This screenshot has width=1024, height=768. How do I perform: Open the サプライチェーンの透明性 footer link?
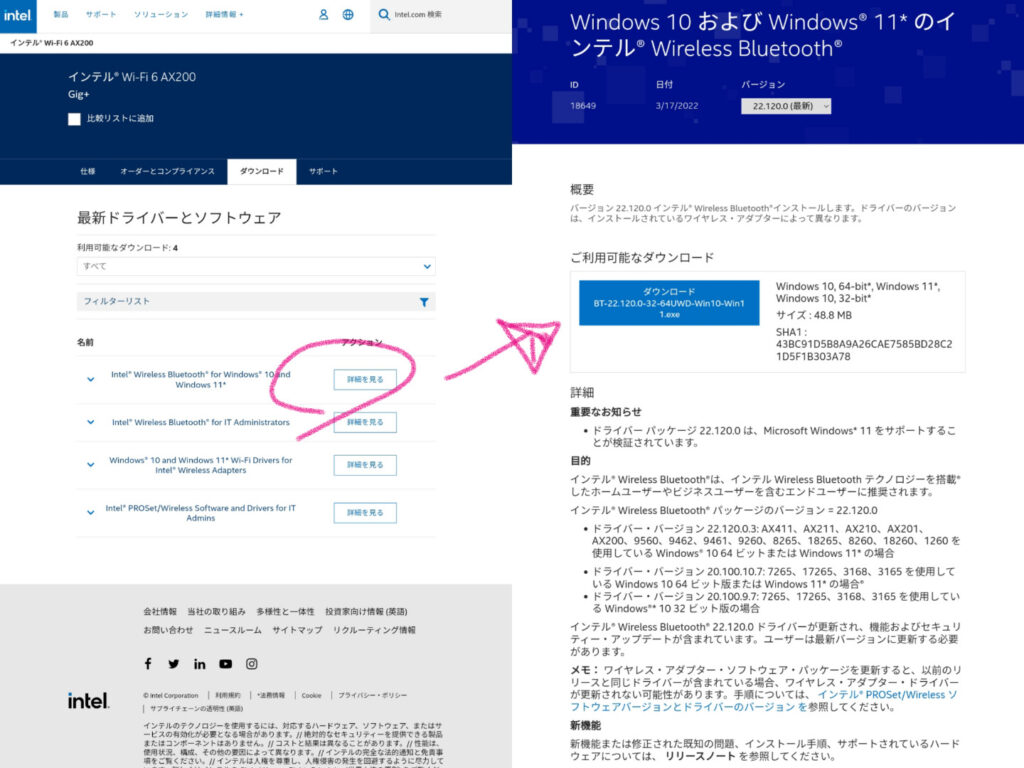197,709
